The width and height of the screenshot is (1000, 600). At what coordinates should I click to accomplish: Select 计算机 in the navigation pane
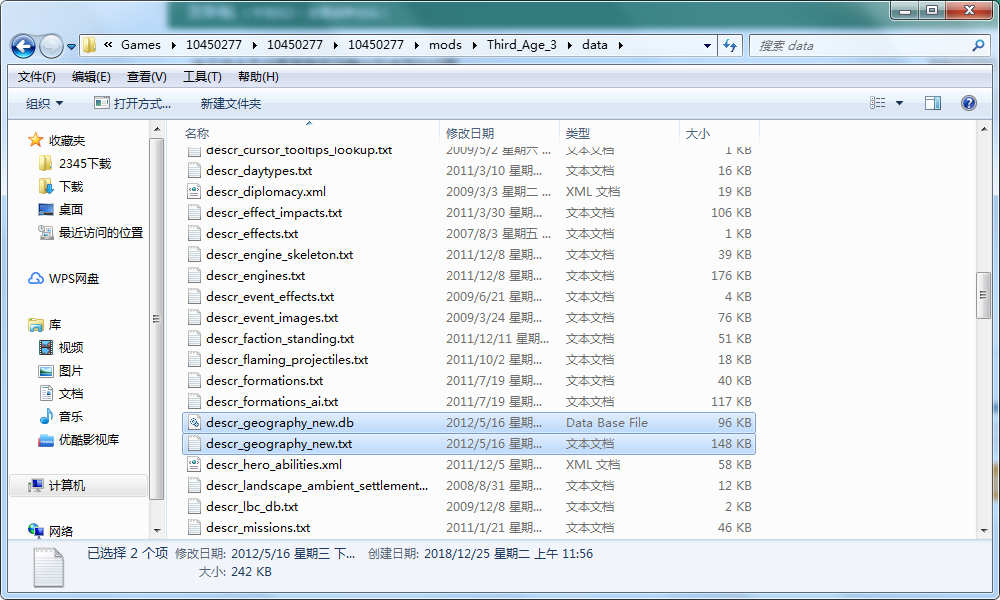point(66,485)
